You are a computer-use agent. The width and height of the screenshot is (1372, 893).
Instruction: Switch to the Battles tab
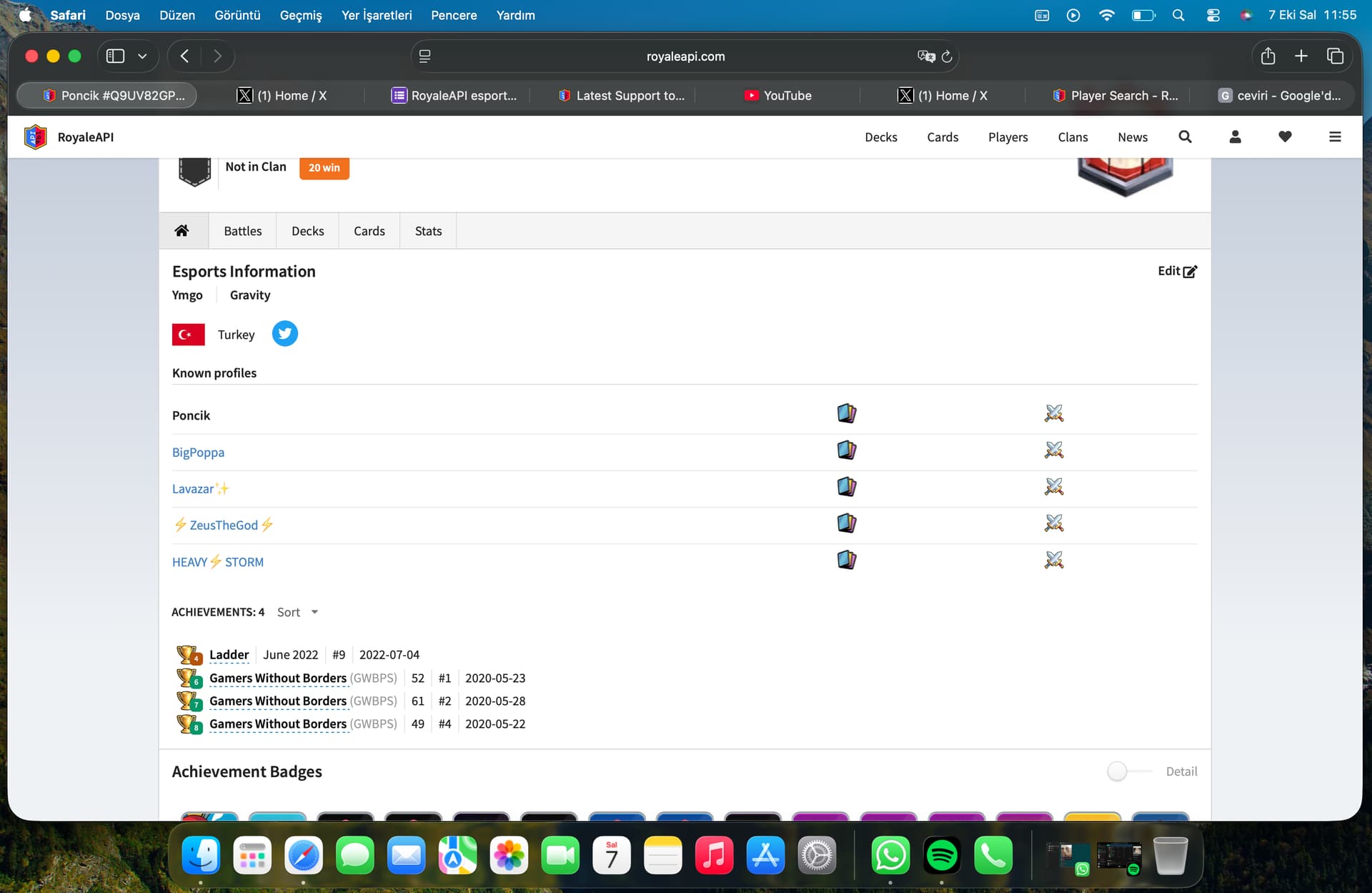[242, 231]
